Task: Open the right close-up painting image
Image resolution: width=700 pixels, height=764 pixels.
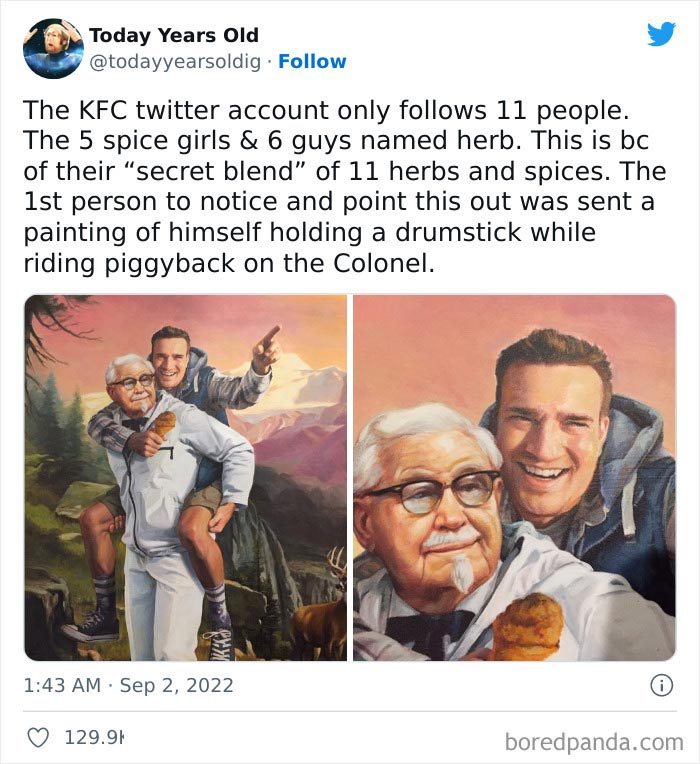Action: tap(514, 478)
